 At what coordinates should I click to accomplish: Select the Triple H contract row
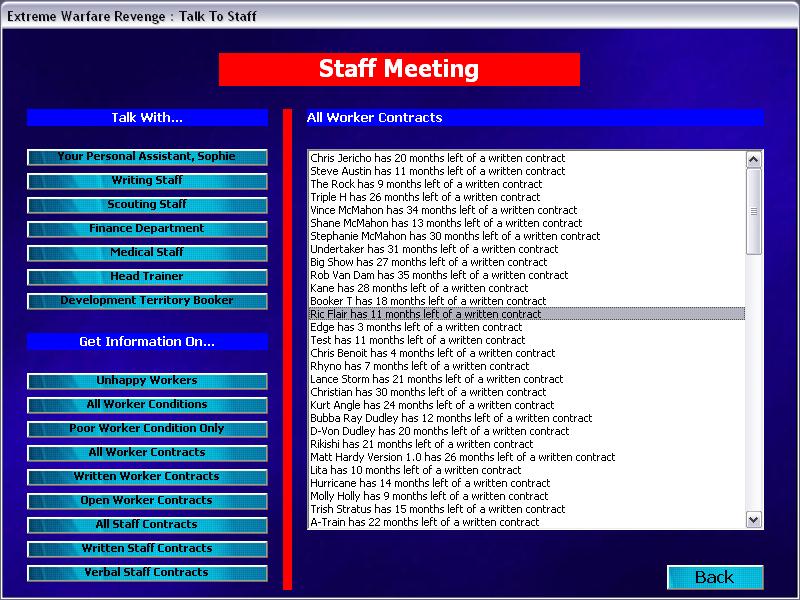click(x=527, y=197)
